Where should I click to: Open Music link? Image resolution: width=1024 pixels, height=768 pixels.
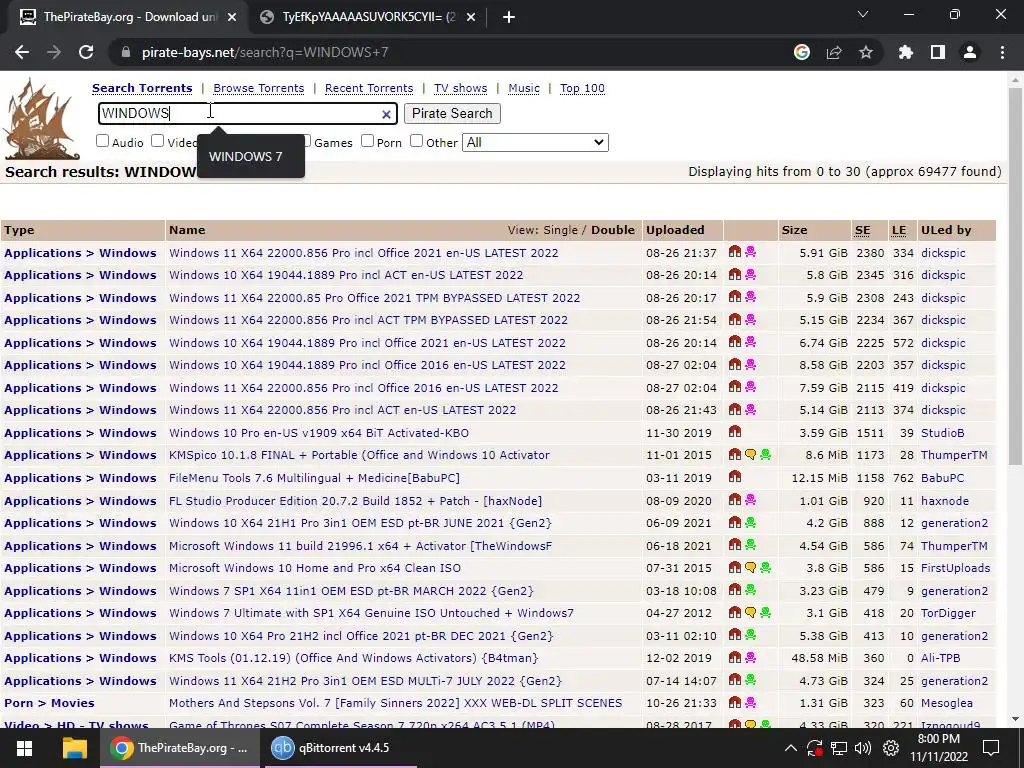524,88
